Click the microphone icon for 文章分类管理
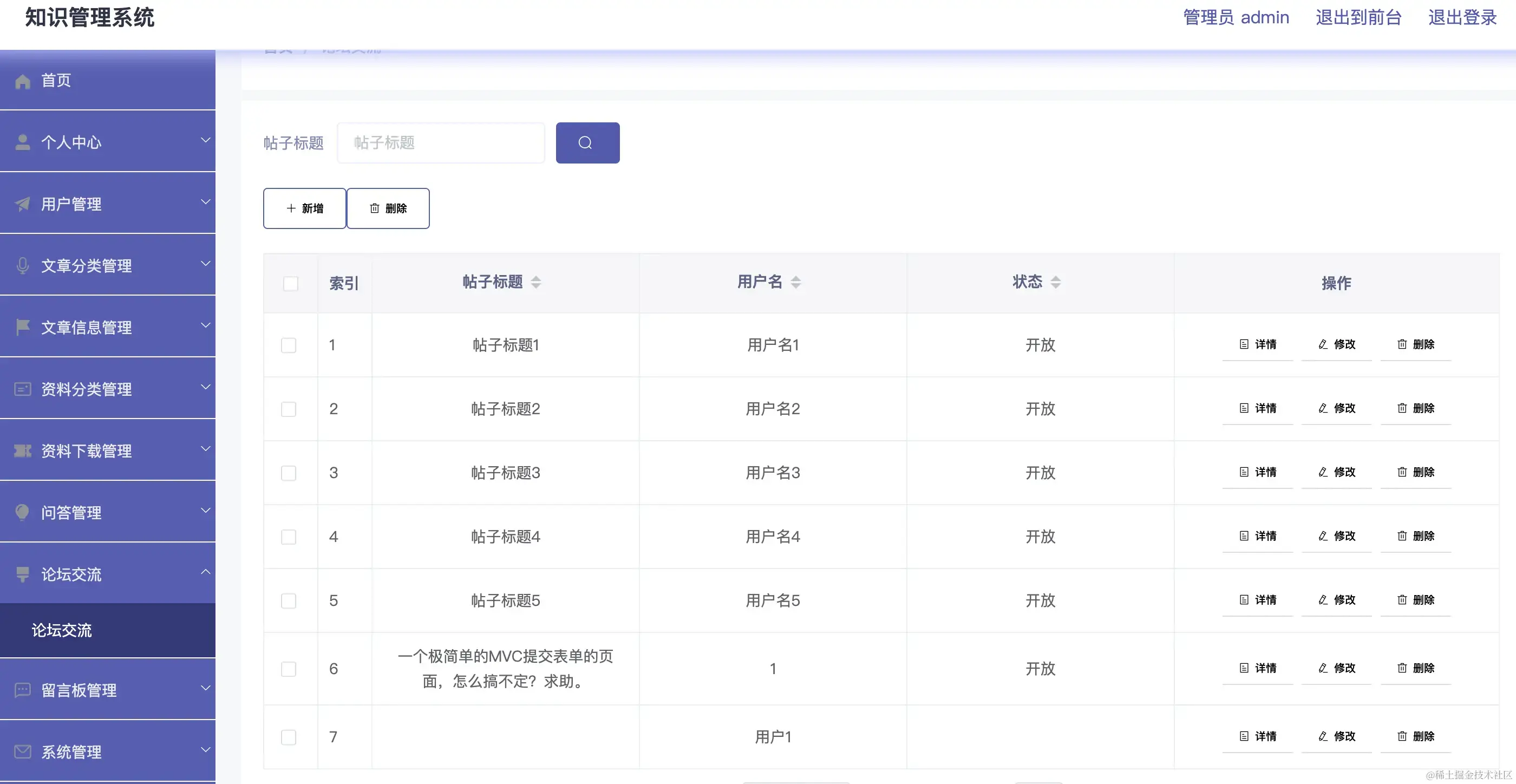The height and width of the screenshot is (784, 1516). 22,266
